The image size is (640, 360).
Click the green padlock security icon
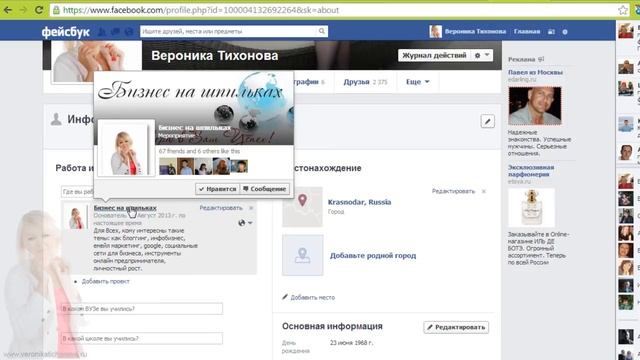click(x=56, y=10)
